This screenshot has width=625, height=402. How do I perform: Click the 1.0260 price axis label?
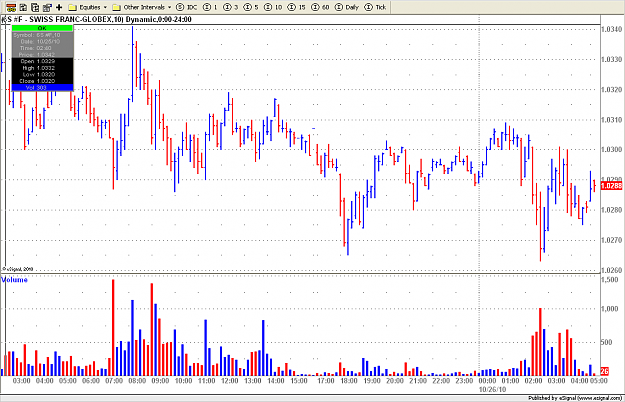[x=612, y=270]
